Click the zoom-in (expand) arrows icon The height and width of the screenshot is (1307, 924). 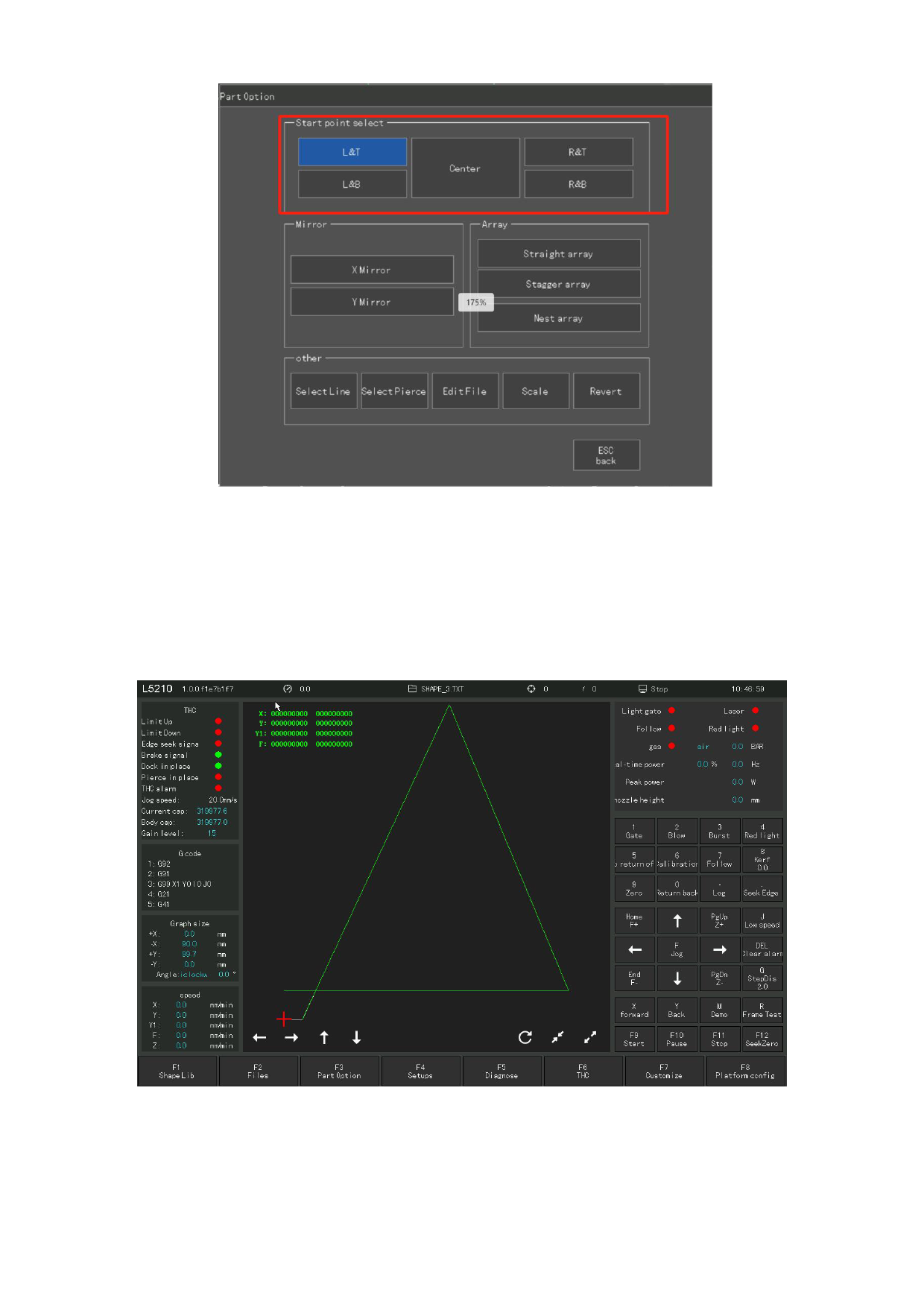click(x=590, y=1037)
